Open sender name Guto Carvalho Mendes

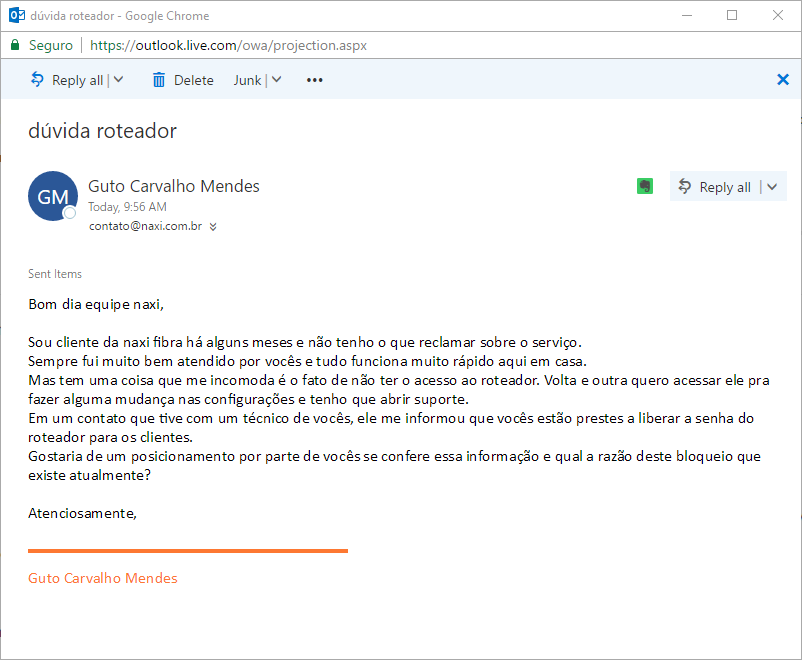(174, 186)
